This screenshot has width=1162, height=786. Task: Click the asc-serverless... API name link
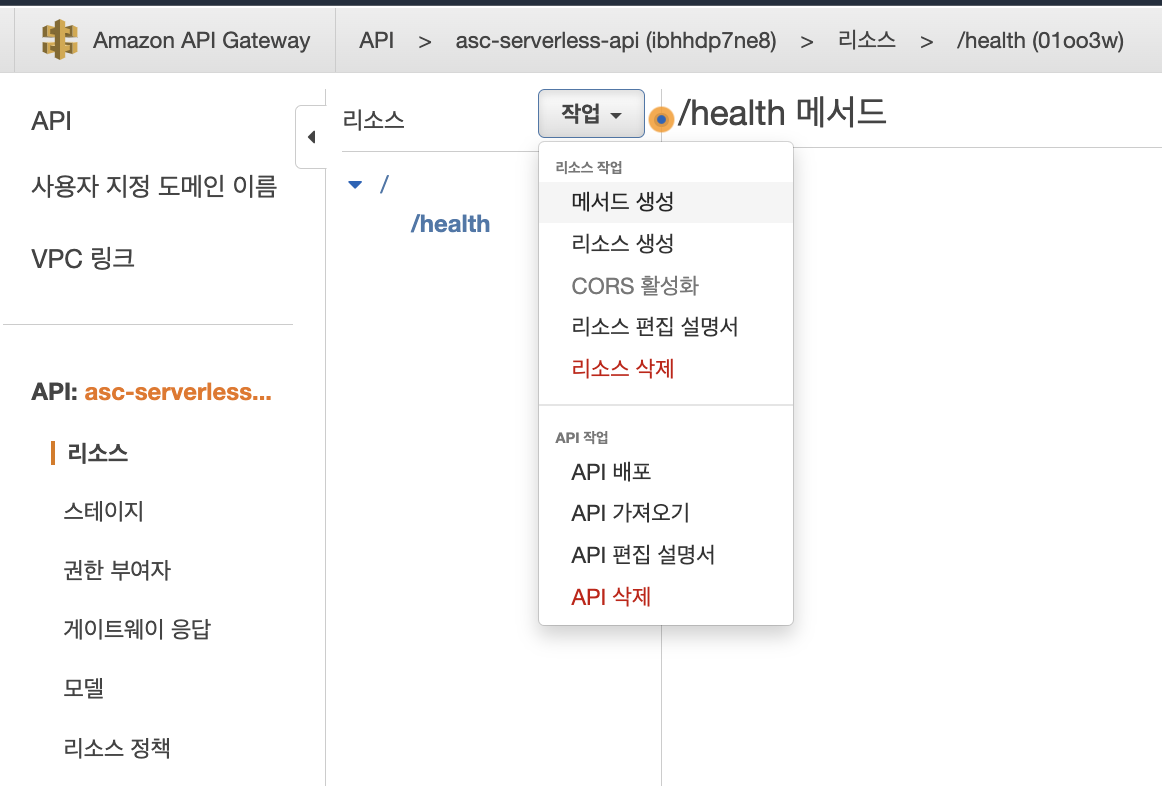pyautogui.click(x=178, y=391)
